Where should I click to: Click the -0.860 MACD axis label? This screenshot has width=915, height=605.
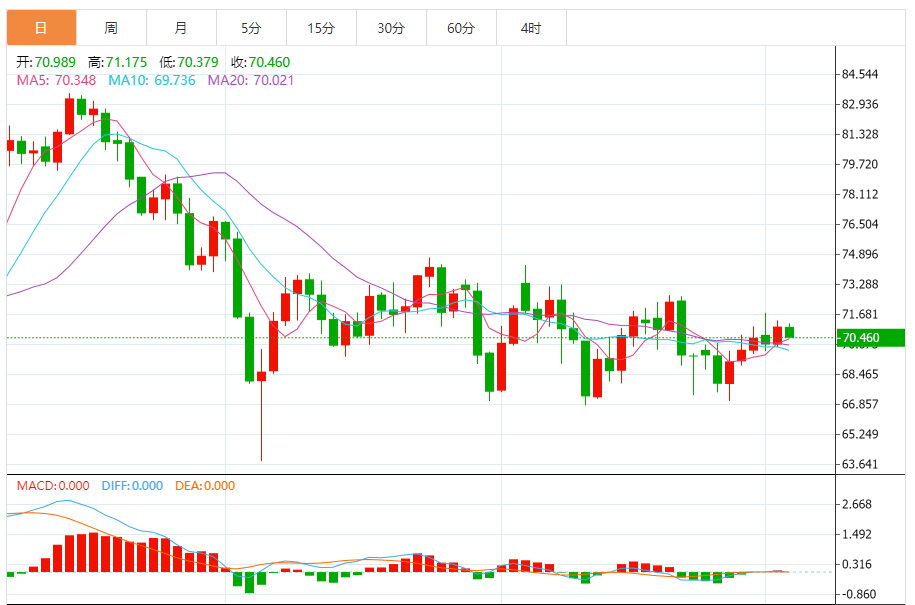[x=857, y=594]
